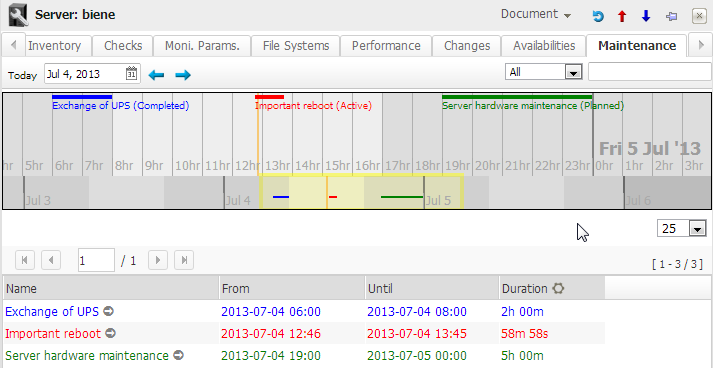Go to previous day with left arrow
Screen dimensions: 713x368
(x=156, y=75)
